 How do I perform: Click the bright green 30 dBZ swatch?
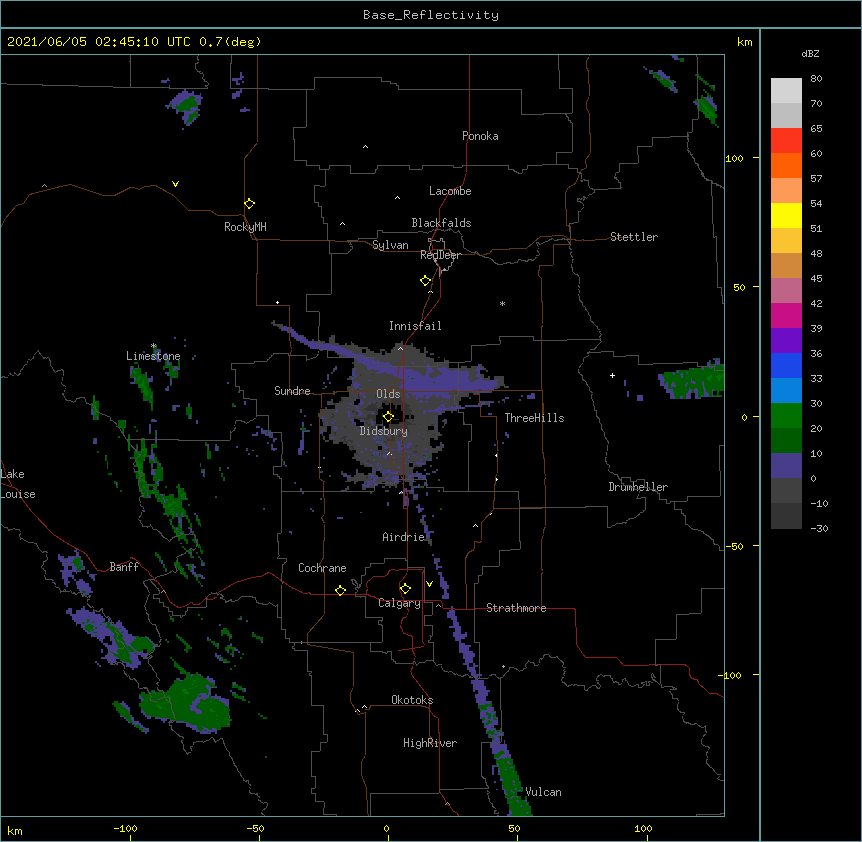[x=786, y=416]
